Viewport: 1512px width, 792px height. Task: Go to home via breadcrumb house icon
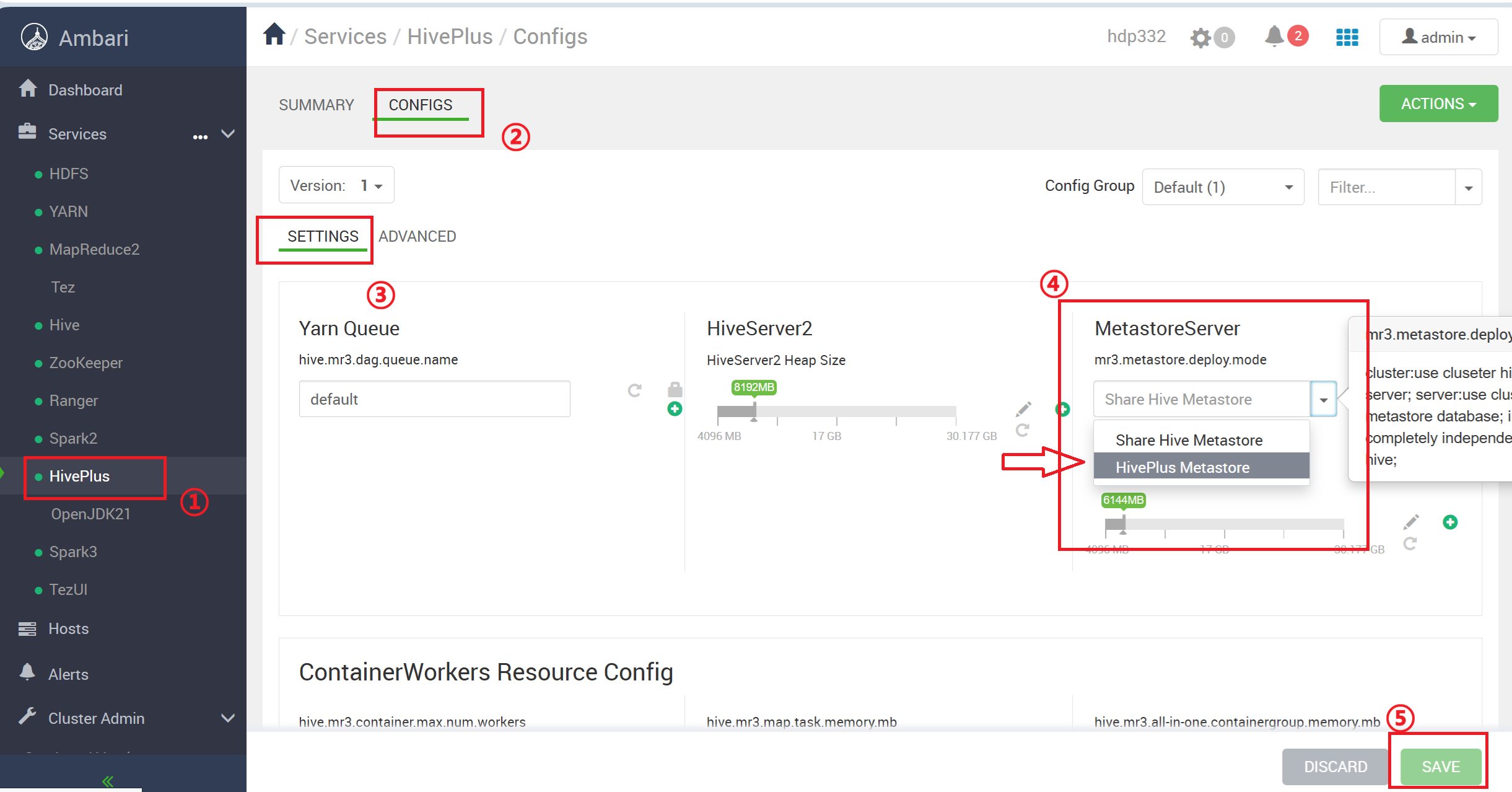274,34
